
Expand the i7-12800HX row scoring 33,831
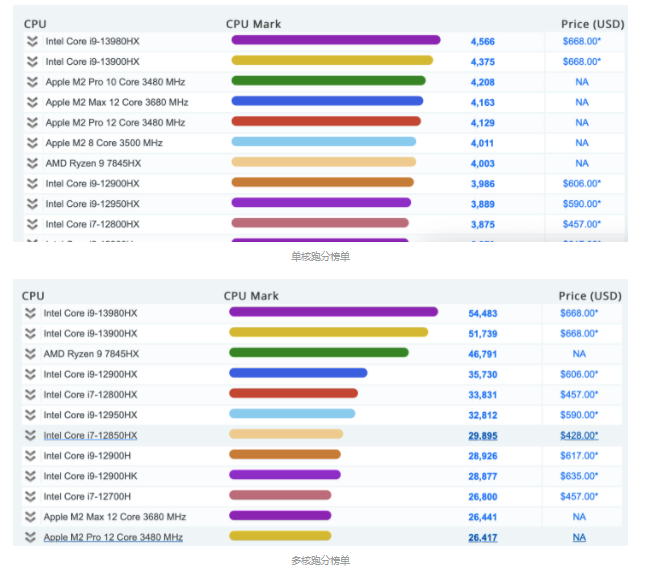(x=30, y=395)
